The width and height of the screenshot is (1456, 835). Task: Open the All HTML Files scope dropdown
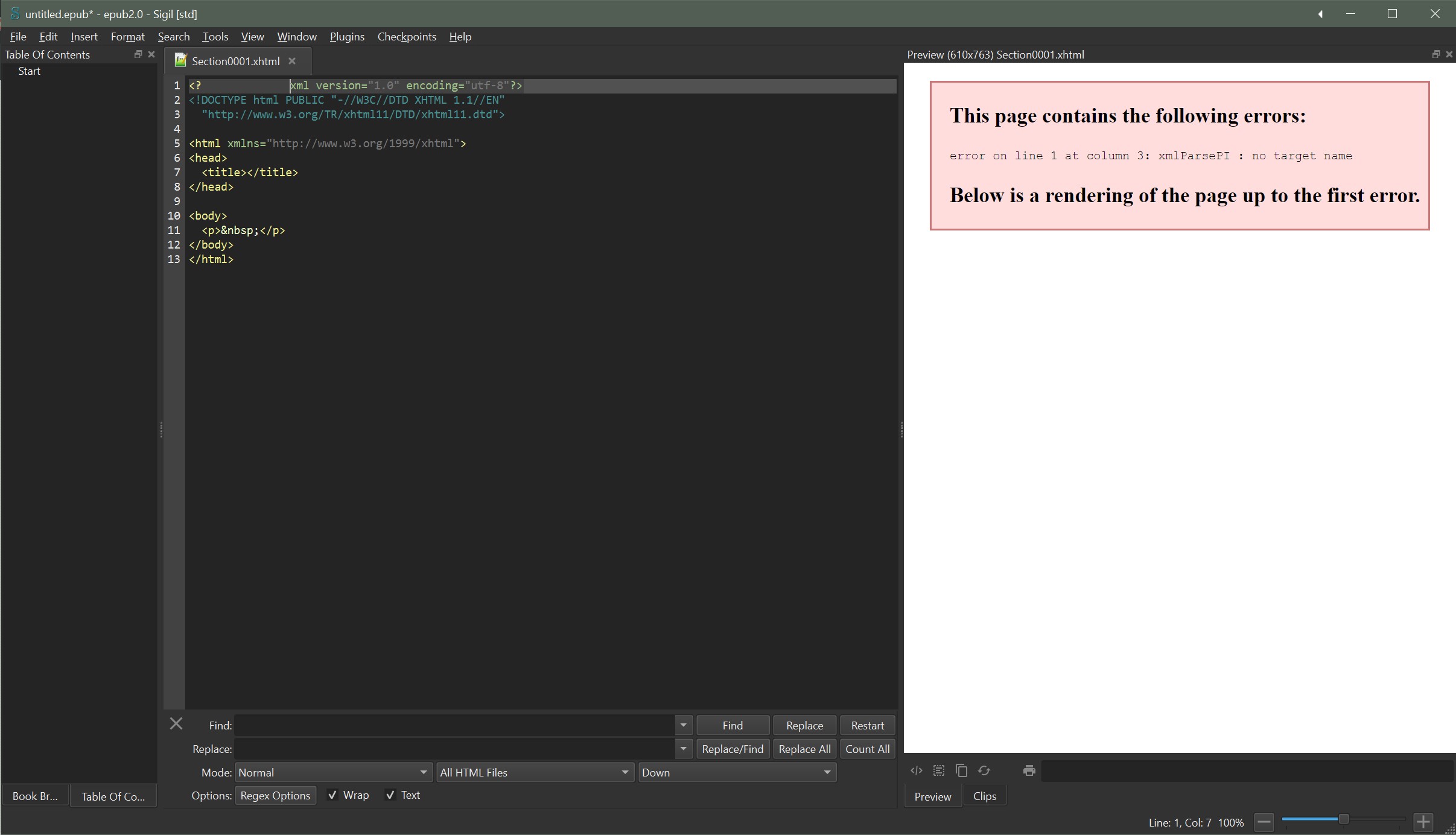coord(534,772)
